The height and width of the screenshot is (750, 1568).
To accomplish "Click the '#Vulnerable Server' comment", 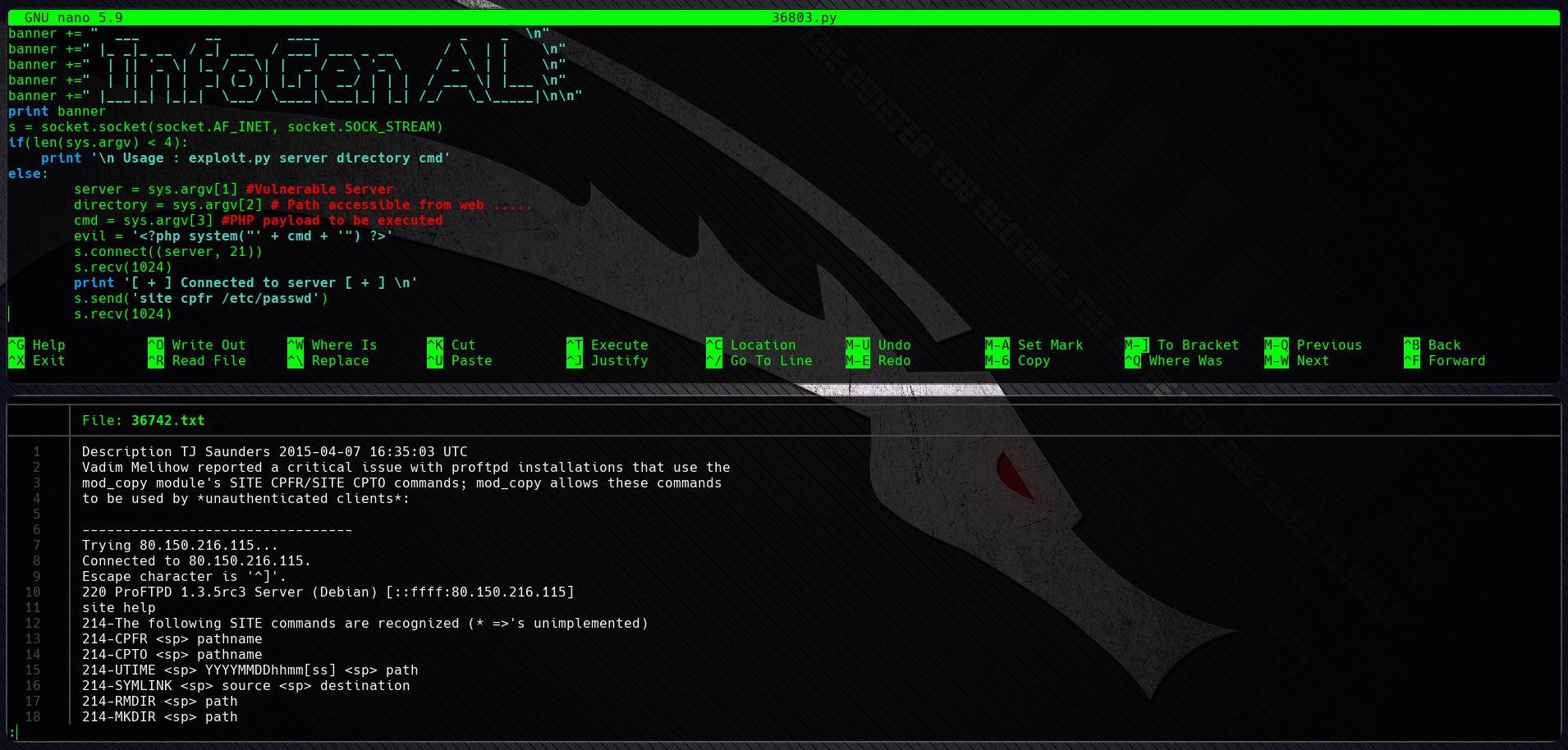I will pyautogui.click(x=320, y=189).
